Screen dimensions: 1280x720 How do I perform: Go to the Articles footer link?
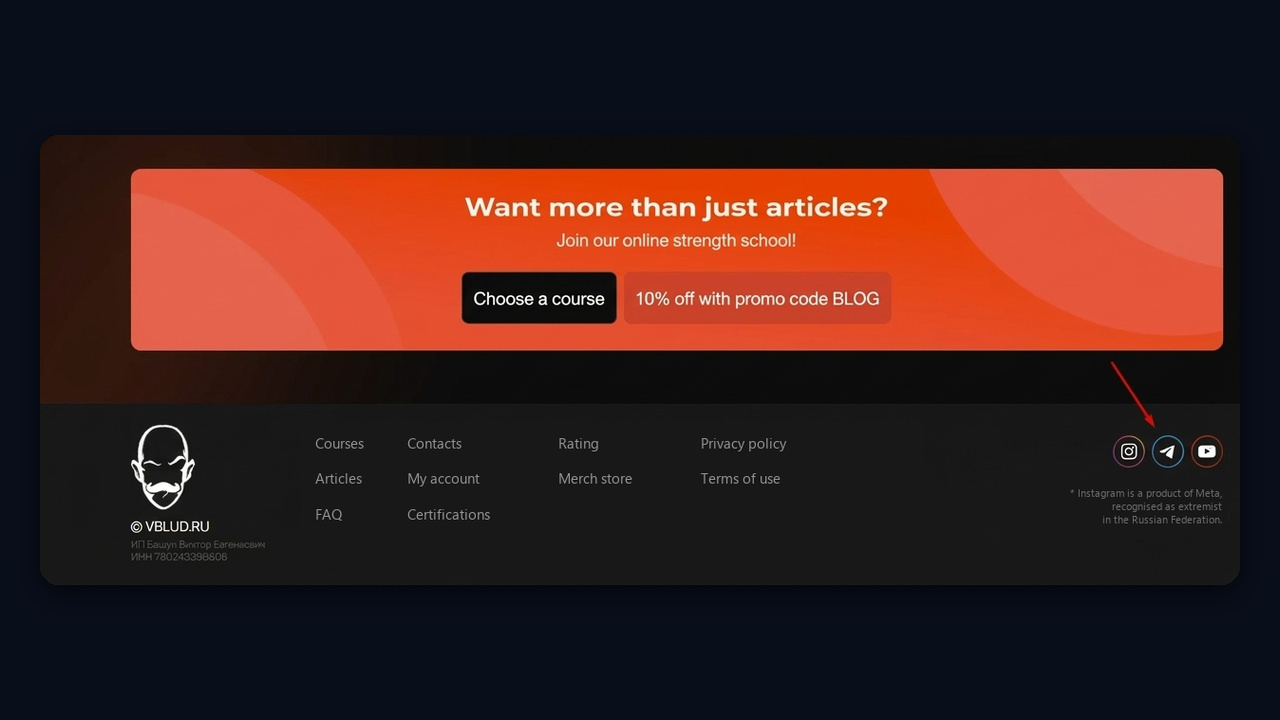pyautogui.click(x=339, y=479)
